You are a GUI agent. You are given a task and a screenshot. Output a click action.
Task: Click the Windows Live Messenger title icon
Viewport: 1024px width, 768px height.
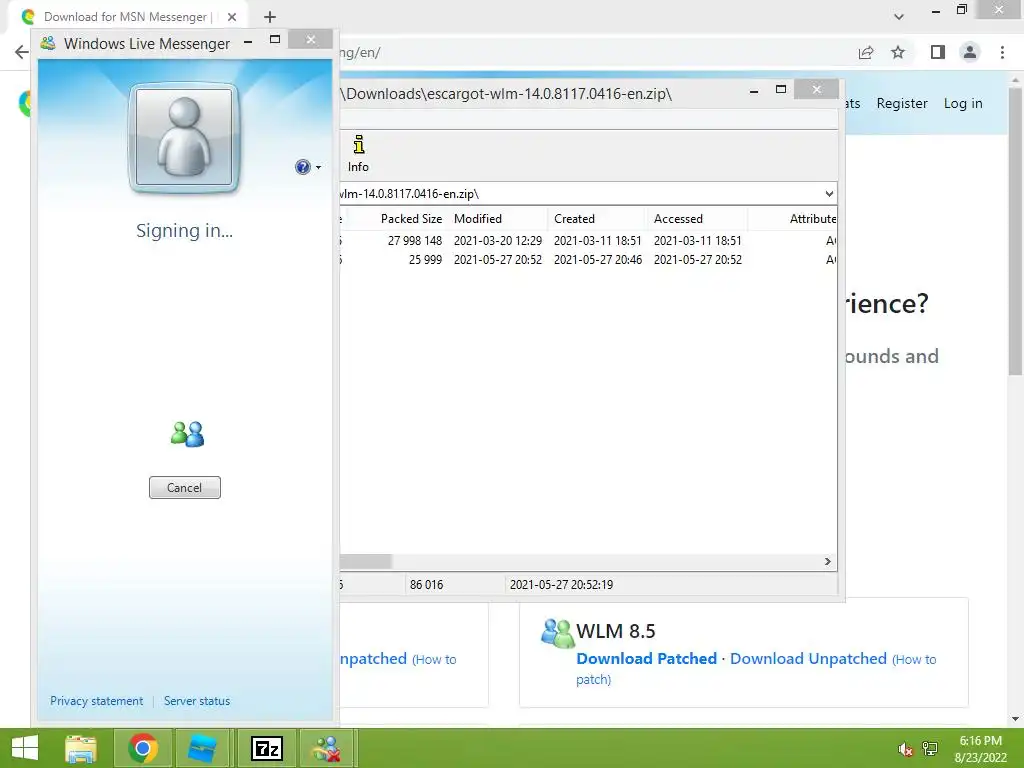tap(48, 43)
